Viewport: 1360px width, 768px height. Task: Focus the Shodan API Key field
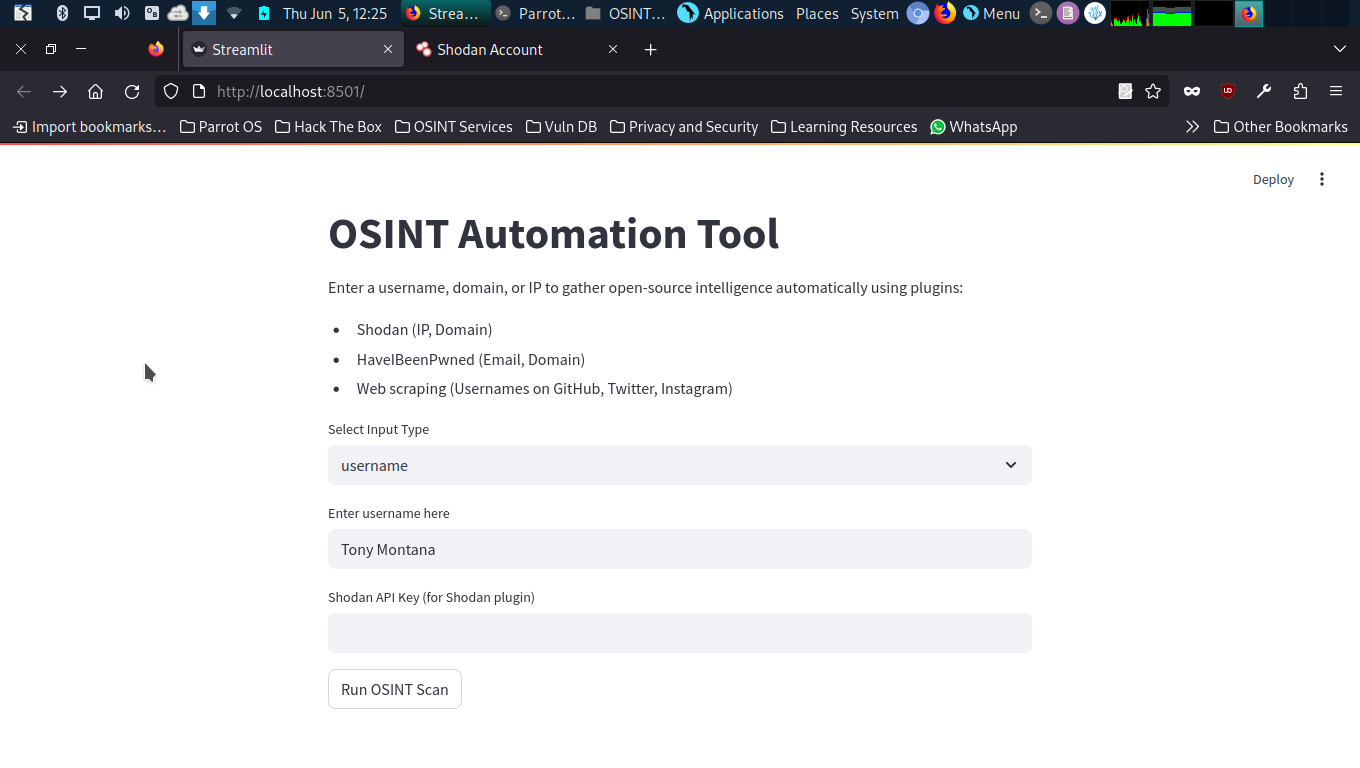(680, 633)
